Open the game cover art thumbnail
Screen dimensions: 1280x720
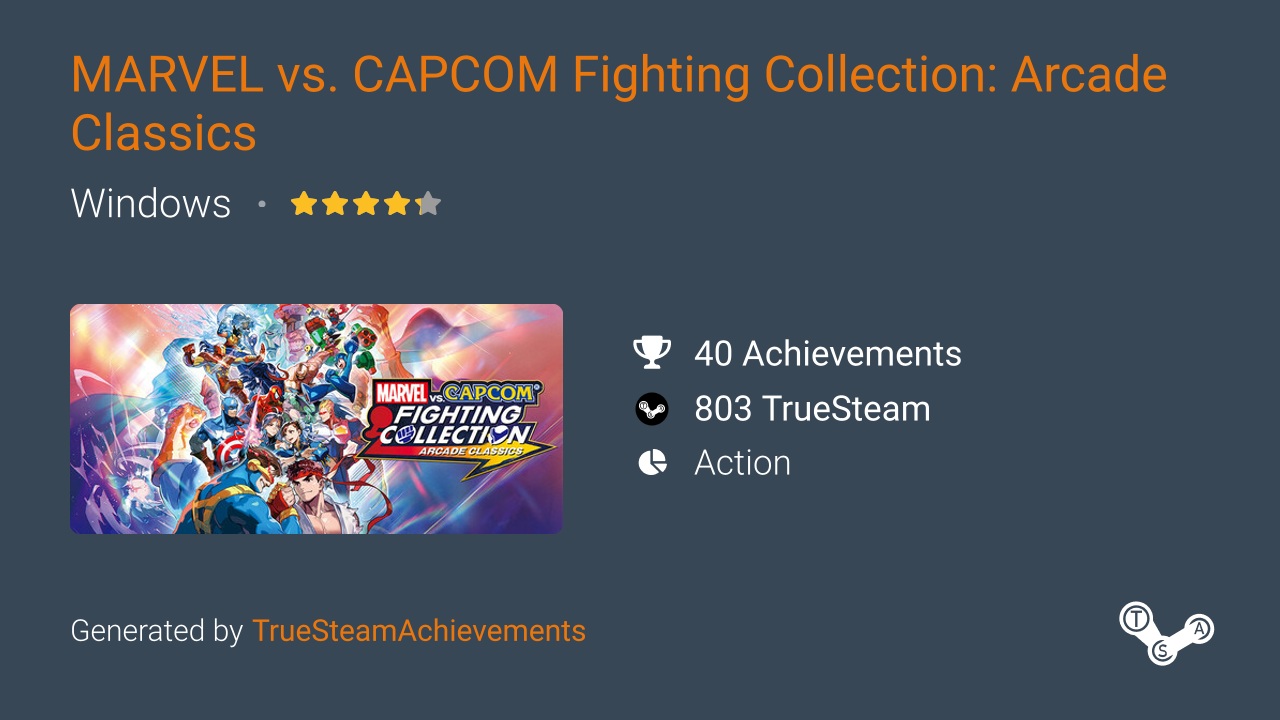[316, 419]
